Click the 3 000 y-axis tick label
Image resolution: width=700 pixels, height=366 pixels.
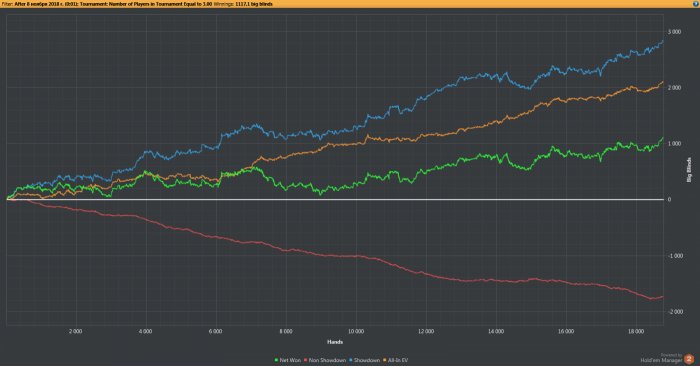(x=675, y=32)
